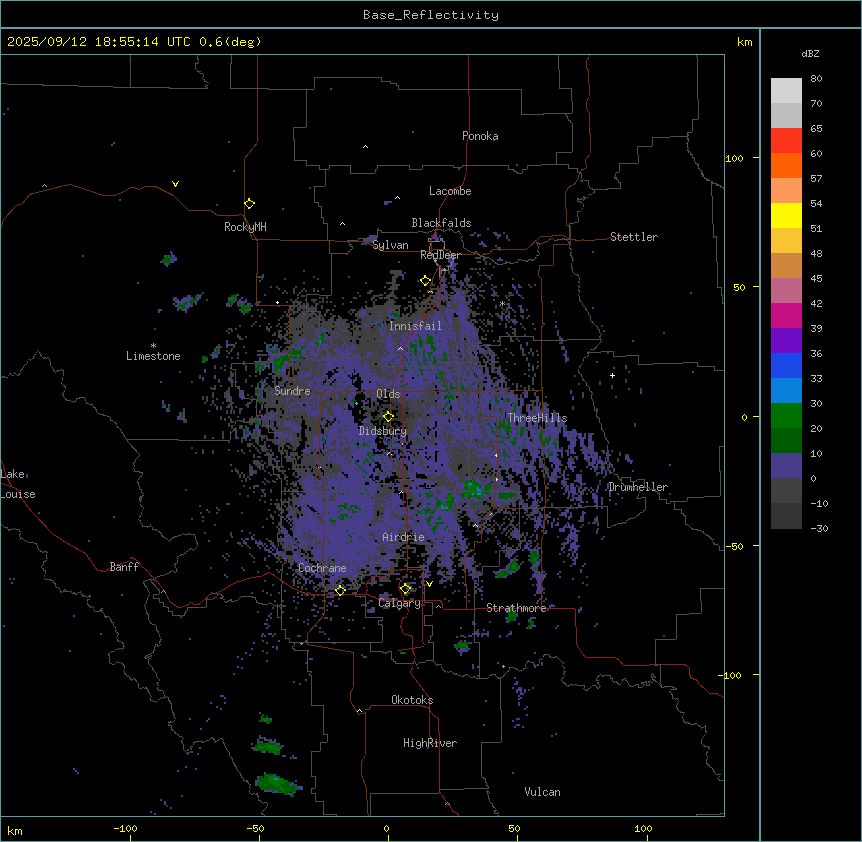Select the Banff label
The width and height of the screenshot is (862, 842).
(124, 567)
